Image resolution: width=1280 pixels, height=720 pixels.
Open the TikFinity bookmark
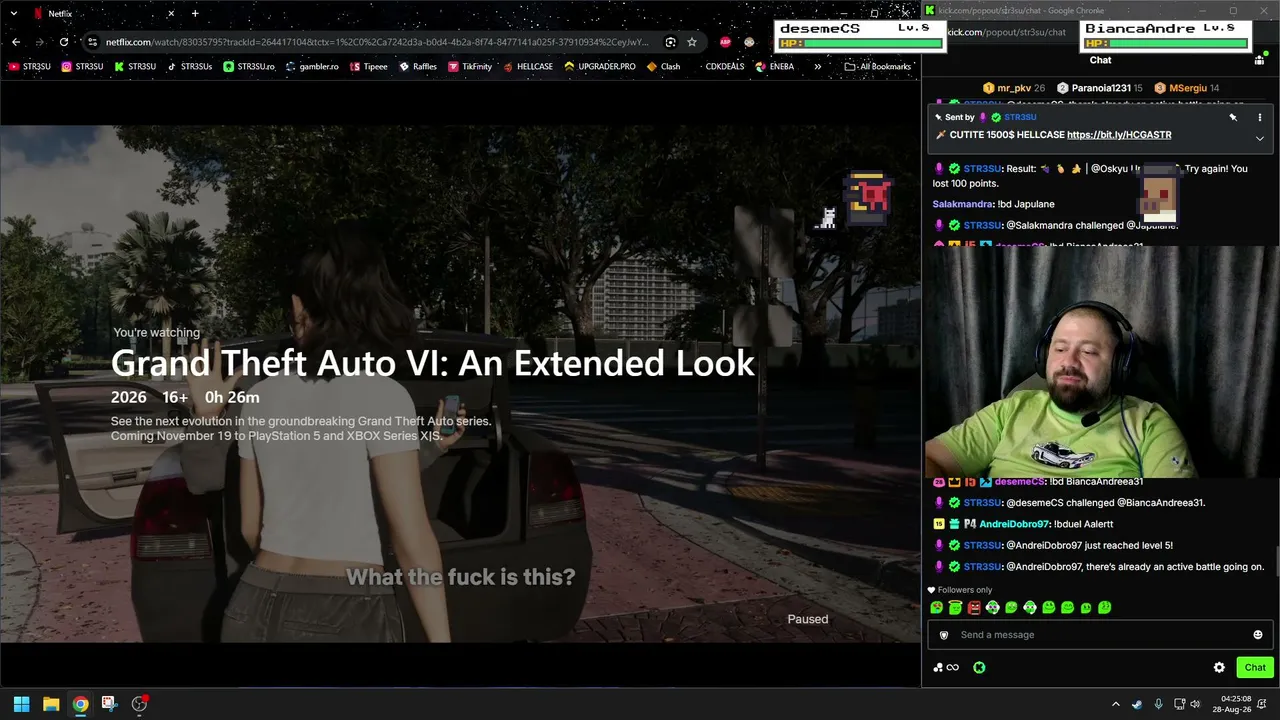[470, 67]
